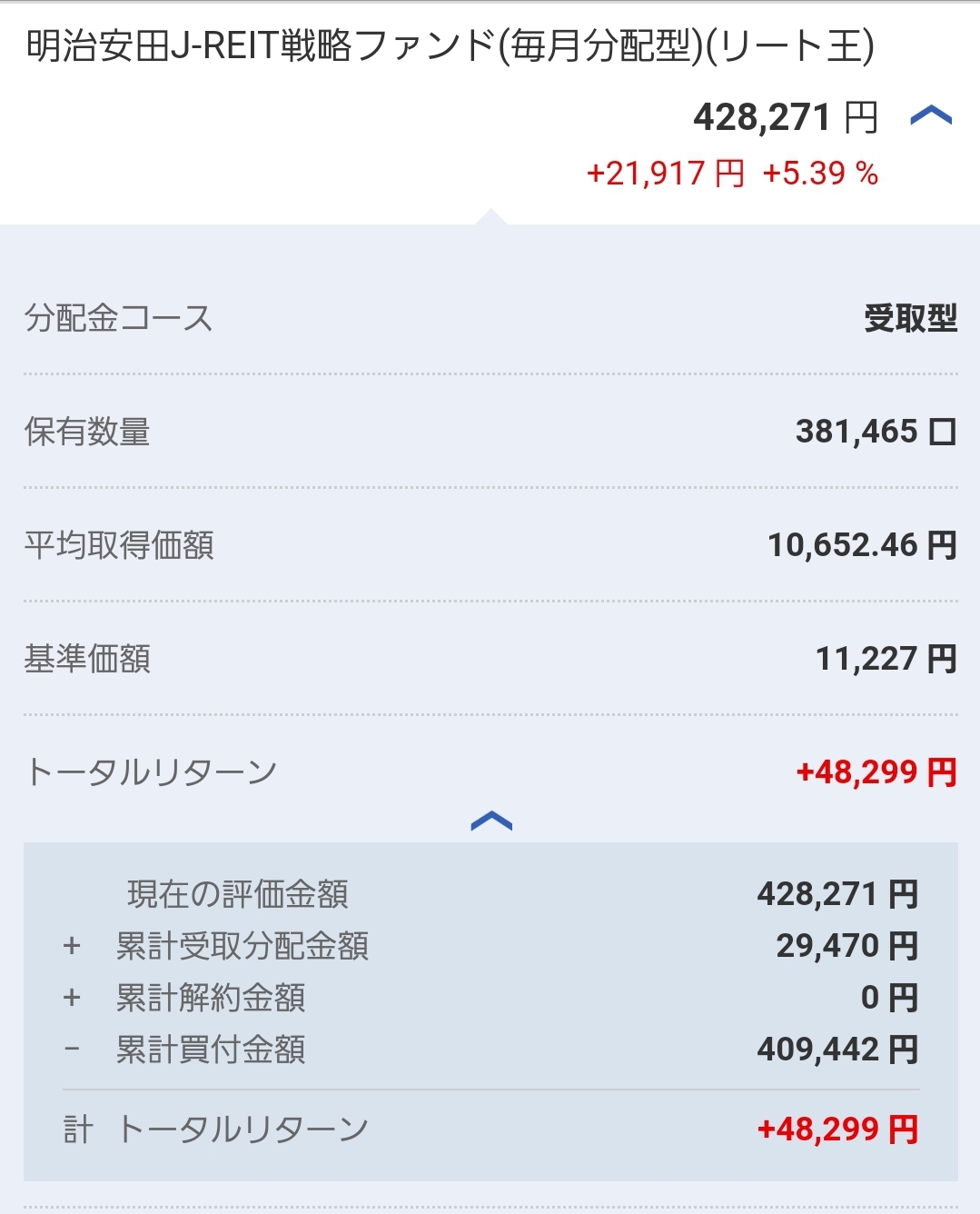Select the +21,917 円 profit figure
980x1214 pixels.
(x=665, y=174)
